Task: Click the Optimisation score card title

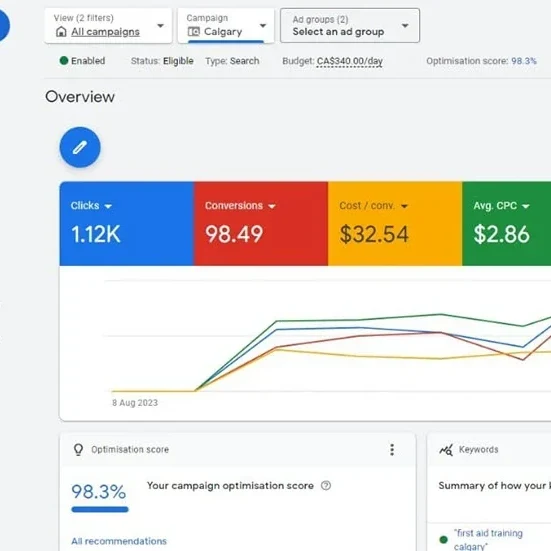Action: point(130,449)
